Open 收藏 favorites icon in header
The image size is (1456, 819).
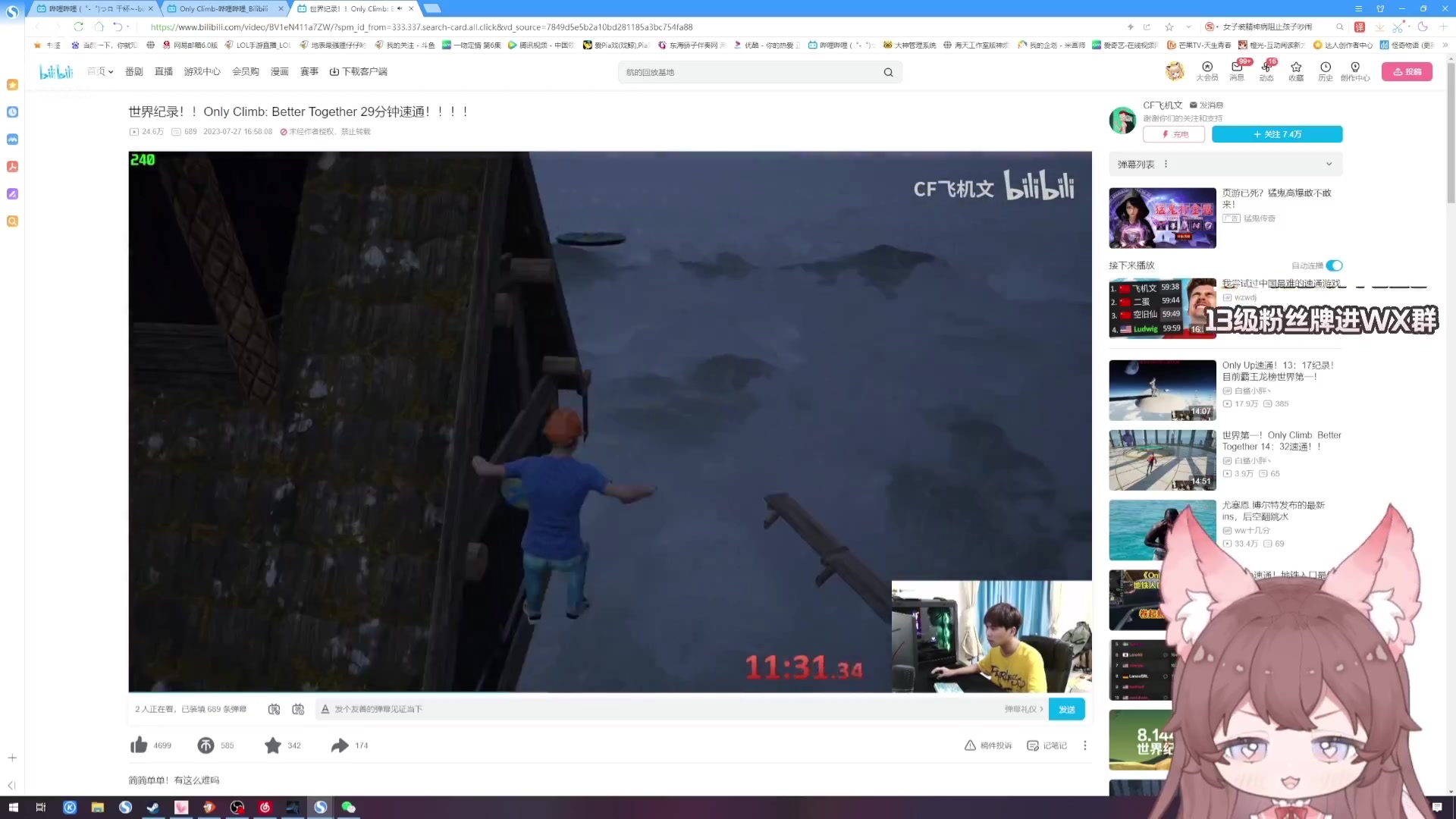click(1296, 71)
